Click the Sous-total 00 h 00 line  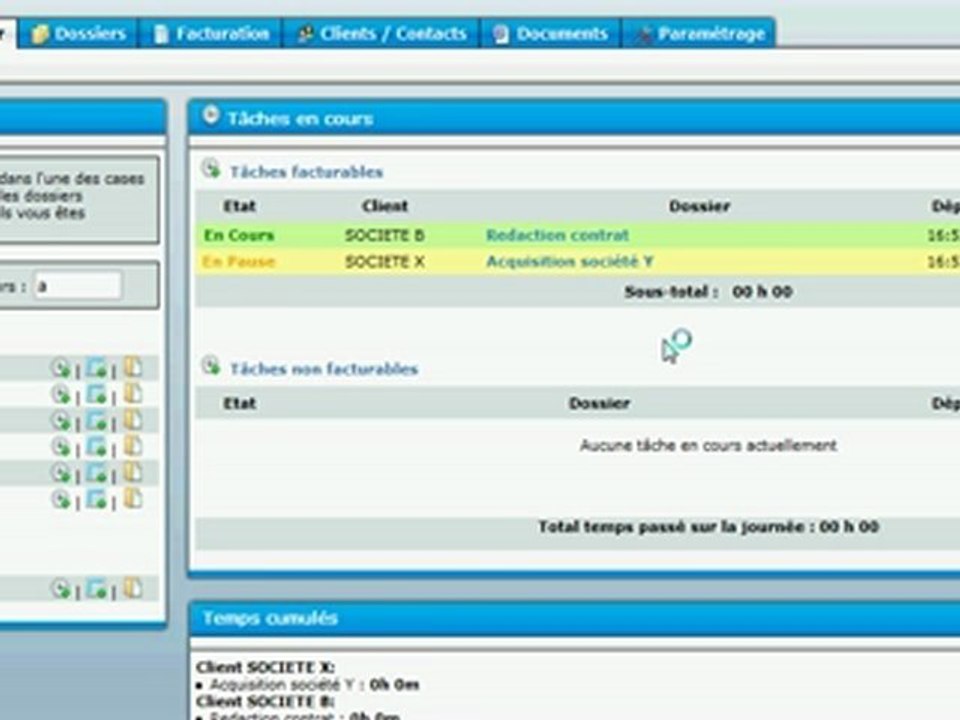708,291
